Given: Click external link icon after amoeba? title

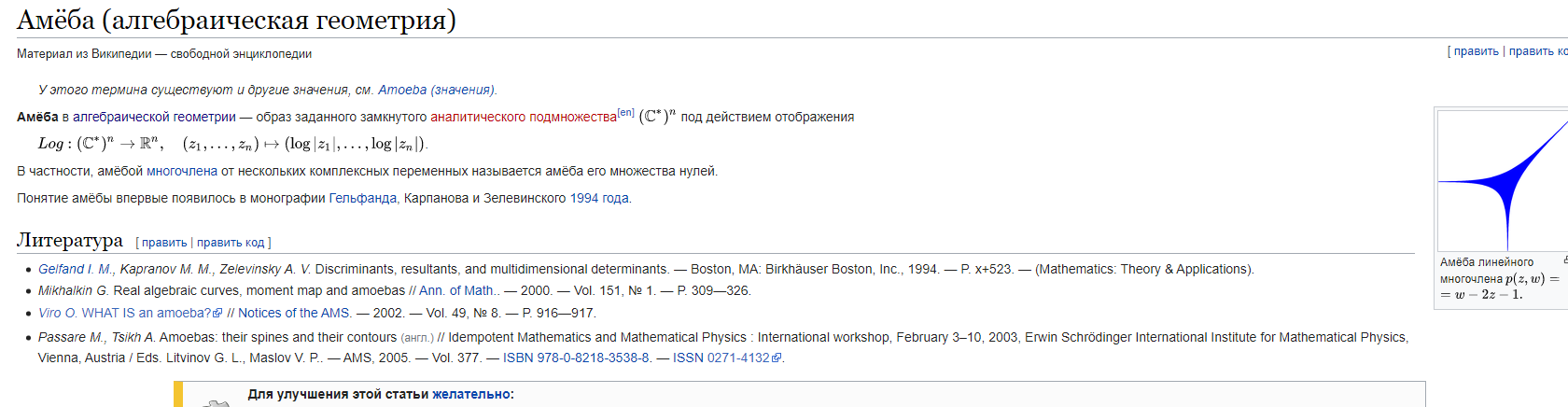Looking at the screenshot, I should [x=218, y=314].
